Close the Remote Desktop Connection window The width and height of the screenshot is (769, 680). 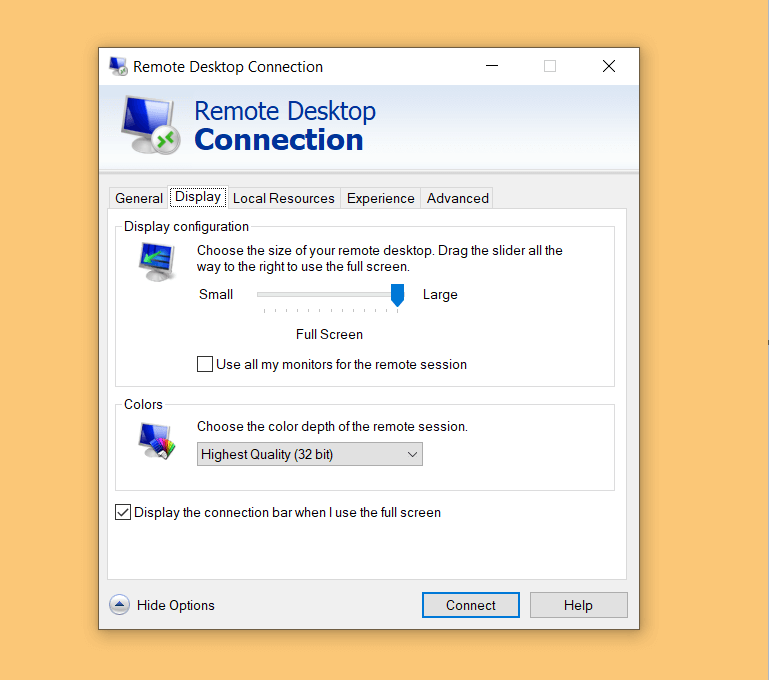coord(609,66)
